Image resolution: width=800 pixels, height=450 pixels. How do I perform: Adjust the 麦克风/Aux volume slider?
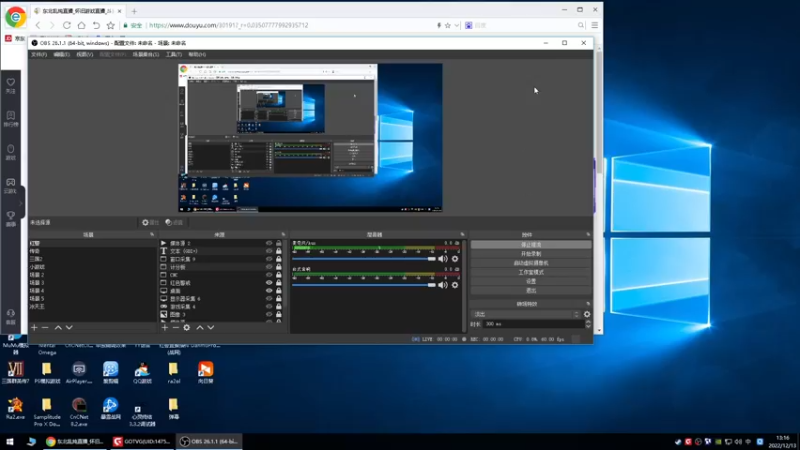(364, 259)
